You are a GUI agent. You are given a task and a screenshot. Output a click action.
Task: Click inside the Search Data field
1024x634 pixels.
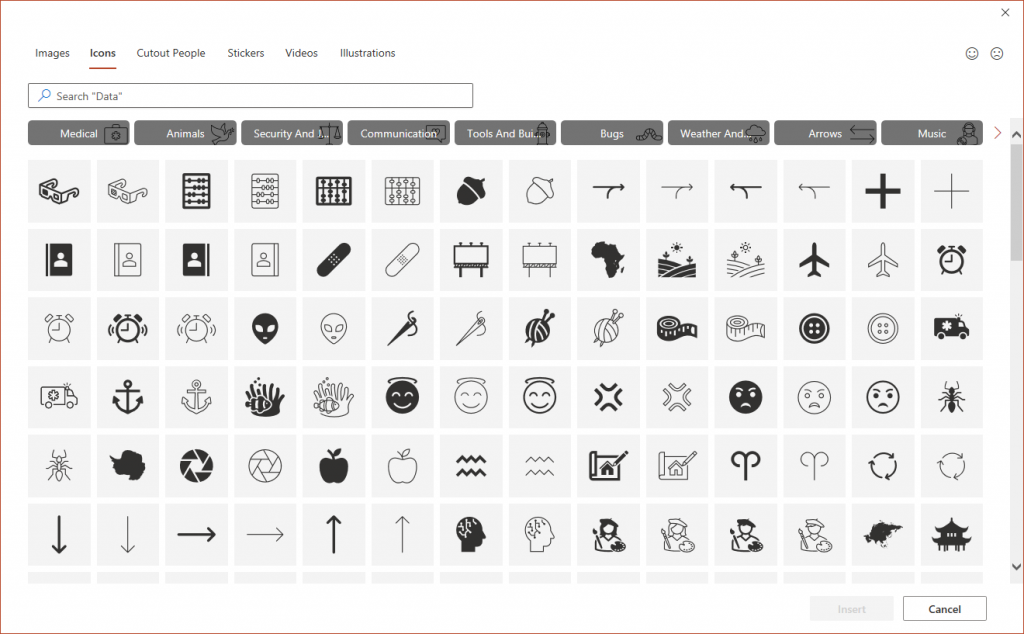(250, 95)
